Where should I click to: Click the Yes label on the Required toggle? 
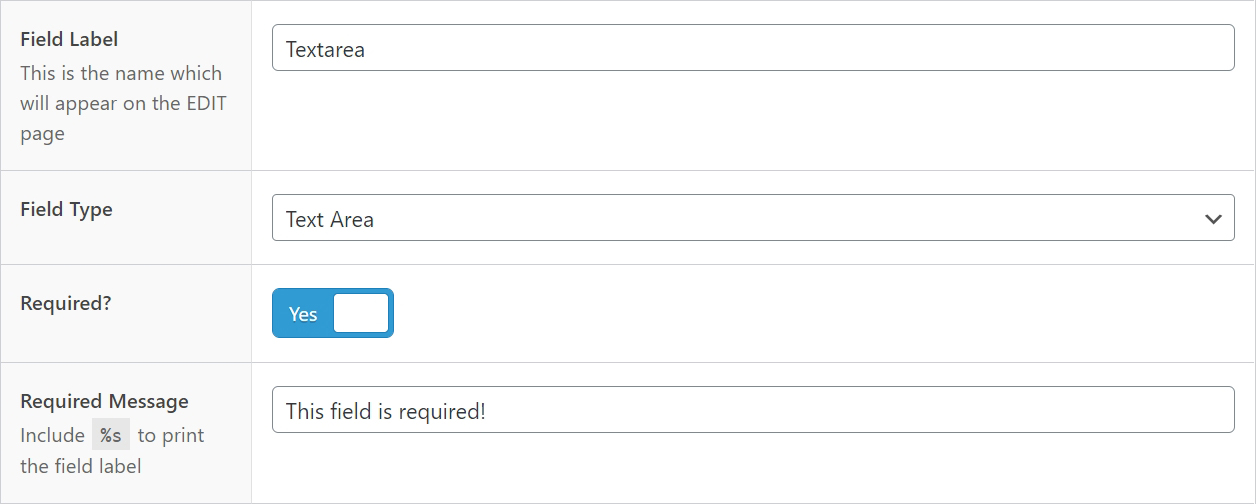303,314
